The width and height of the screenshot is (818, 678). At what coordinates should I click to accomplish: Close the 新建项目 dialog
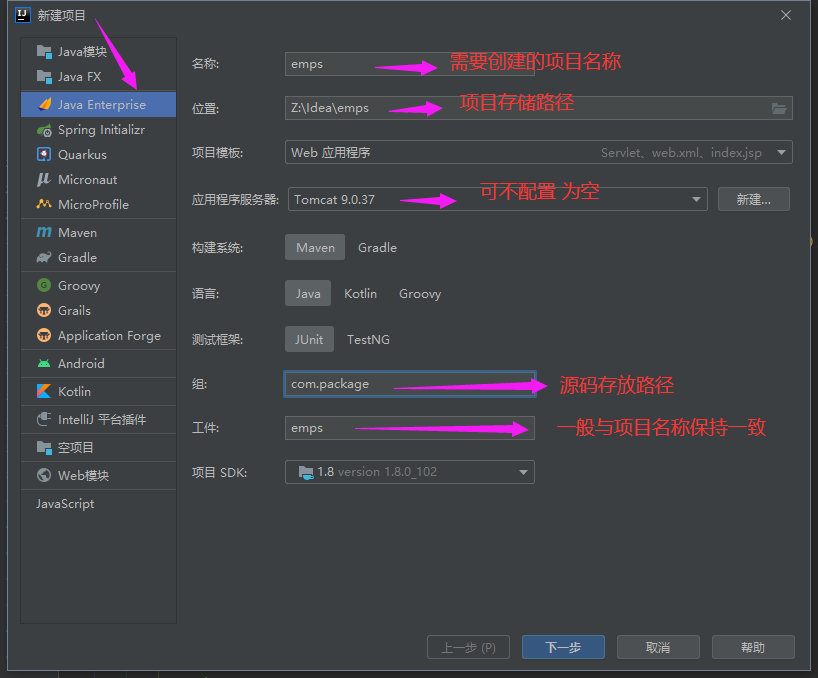tap(786, 15)
